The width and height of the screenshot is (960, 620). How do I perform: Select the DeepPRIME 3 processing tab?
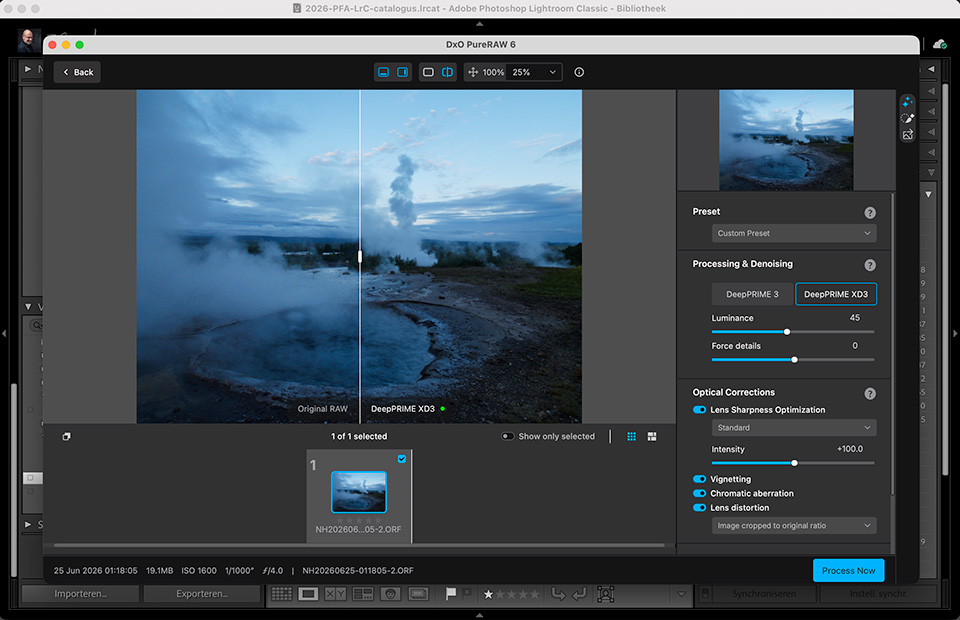pos(752,294)
